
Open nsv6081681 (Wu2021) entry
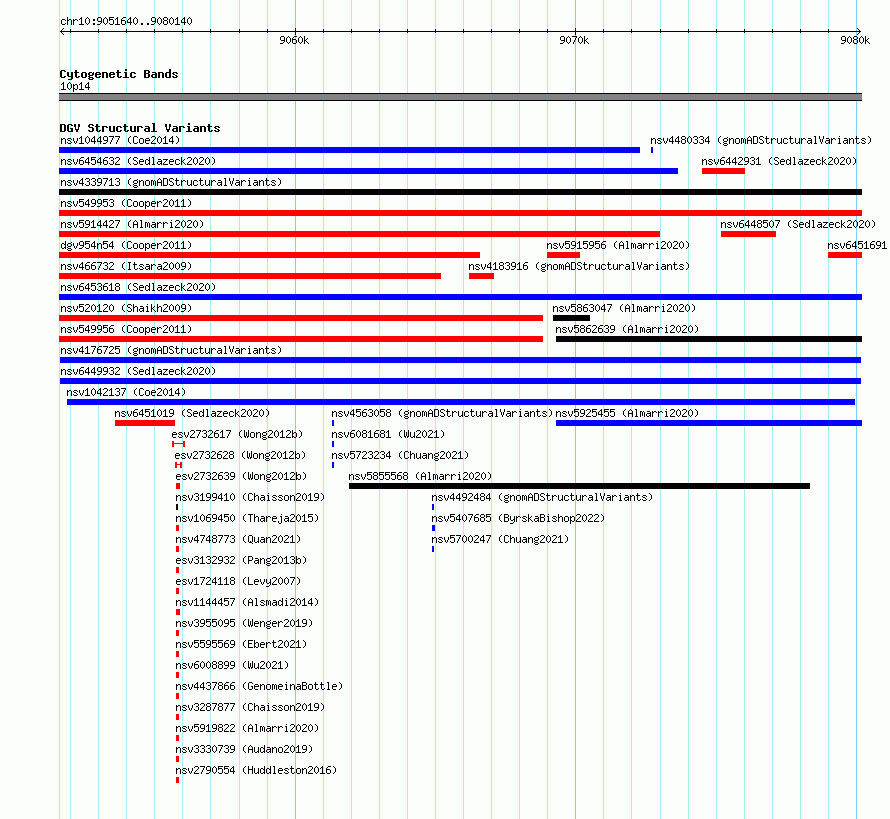click(x=388, y=434)
